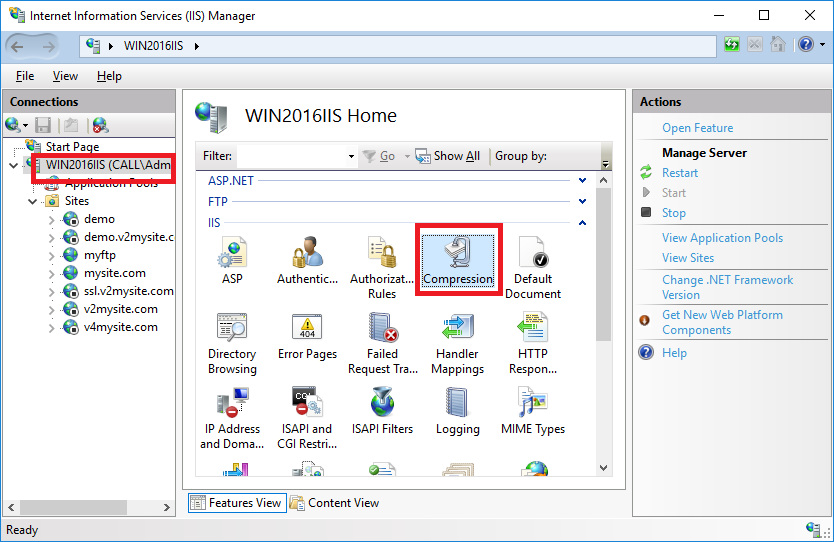Viewport: 834px width, 542px height.
Task: Expand the demo site tree node
Action: pos(52,219)
